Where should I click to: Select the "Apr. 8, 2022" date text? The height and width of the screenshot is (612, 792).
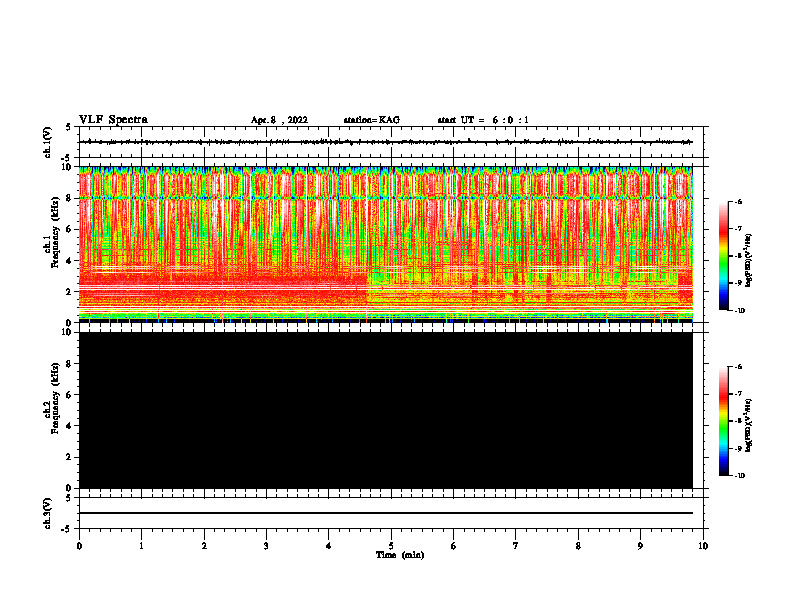tap(279, 120)
